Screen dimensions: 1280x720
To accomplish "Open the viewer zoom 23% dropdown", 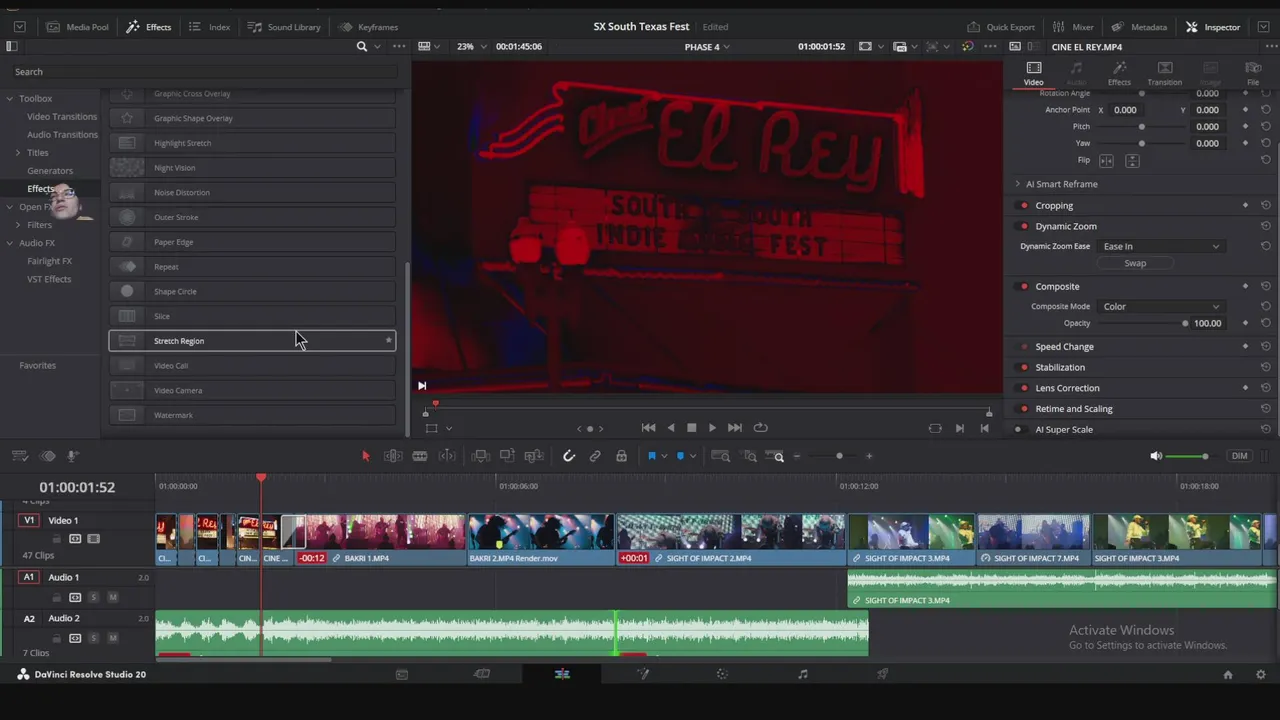I will coord(471,47).
